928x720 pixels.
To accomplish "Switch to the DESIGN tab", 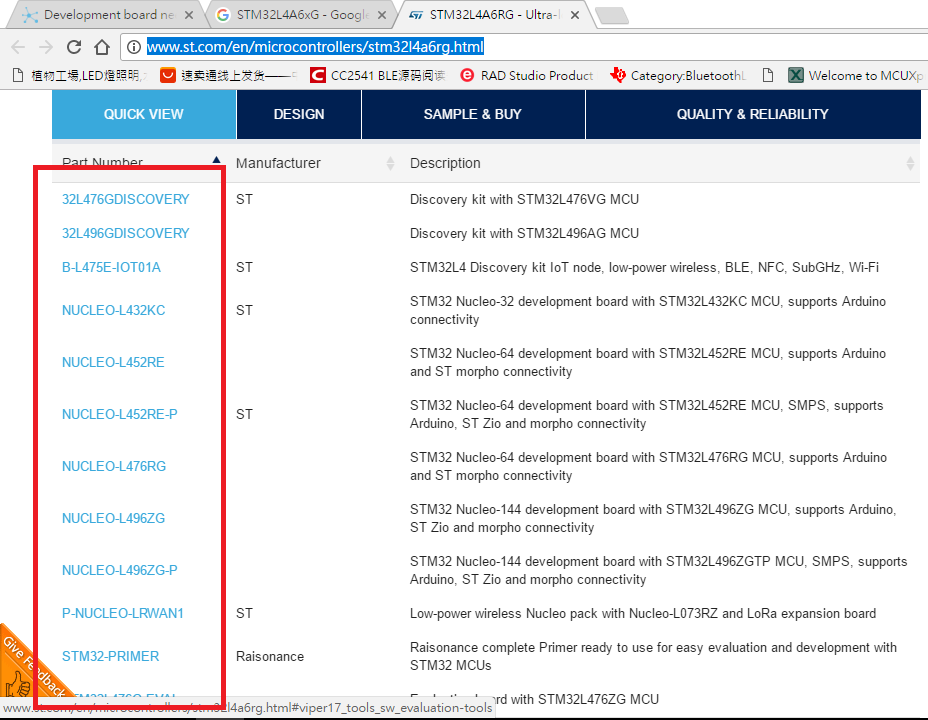I will tap(299, 114).
